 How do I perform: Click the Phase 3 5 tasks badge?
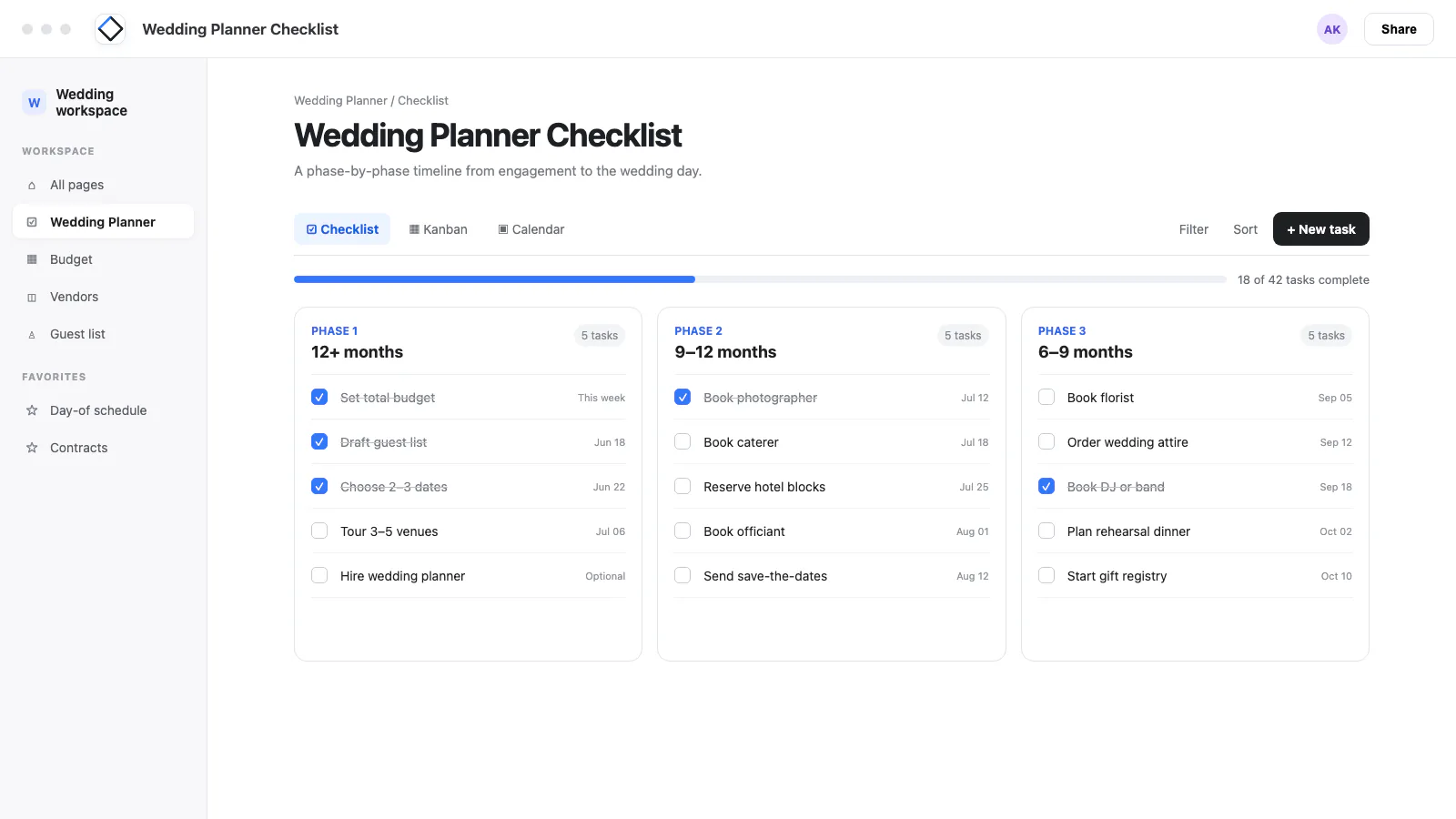[1326, 336]
